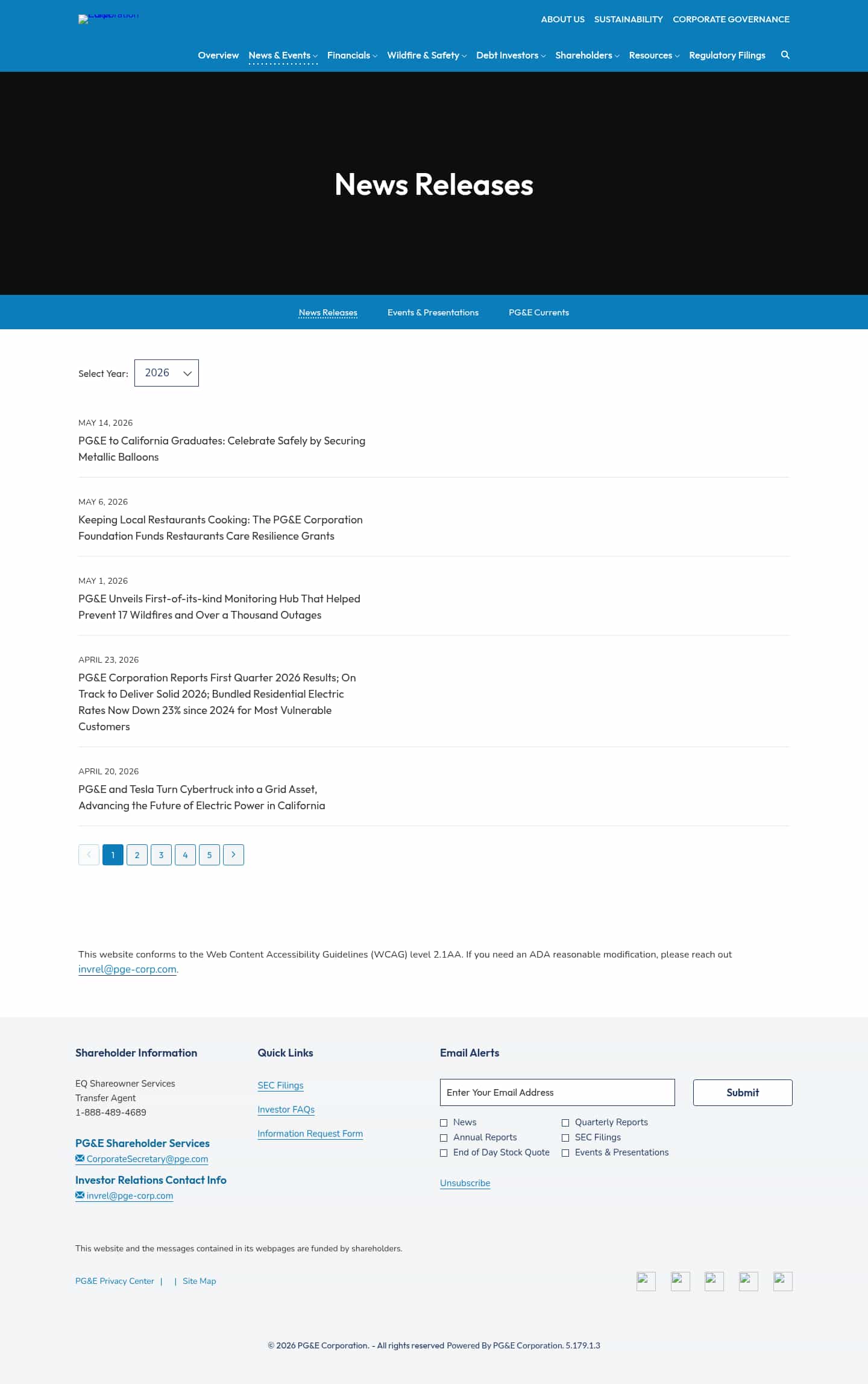Expand the Resources menu
This screenshot has height=1384, width=868.
click(654, 55)
